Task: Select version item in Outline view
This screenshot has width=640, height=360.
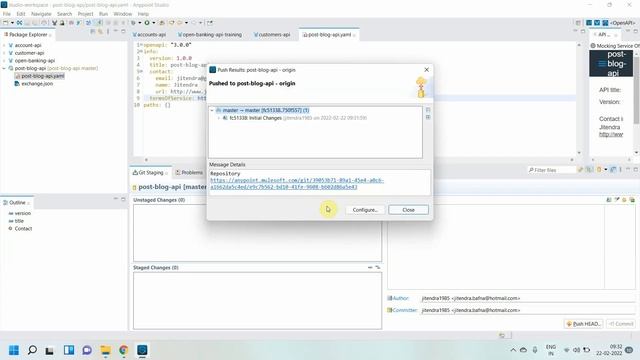Action: pos(20,213)
